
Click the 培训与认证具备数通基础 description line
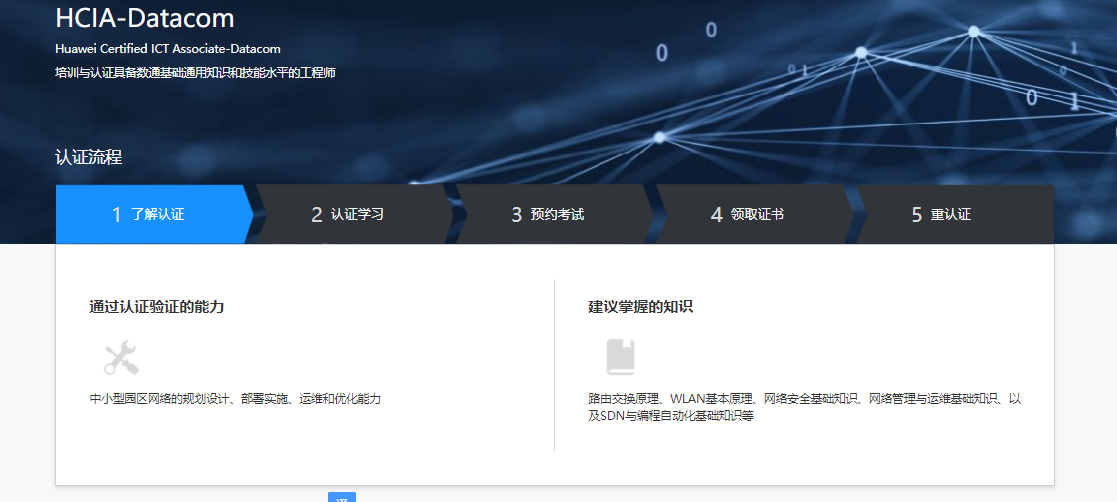195,73
